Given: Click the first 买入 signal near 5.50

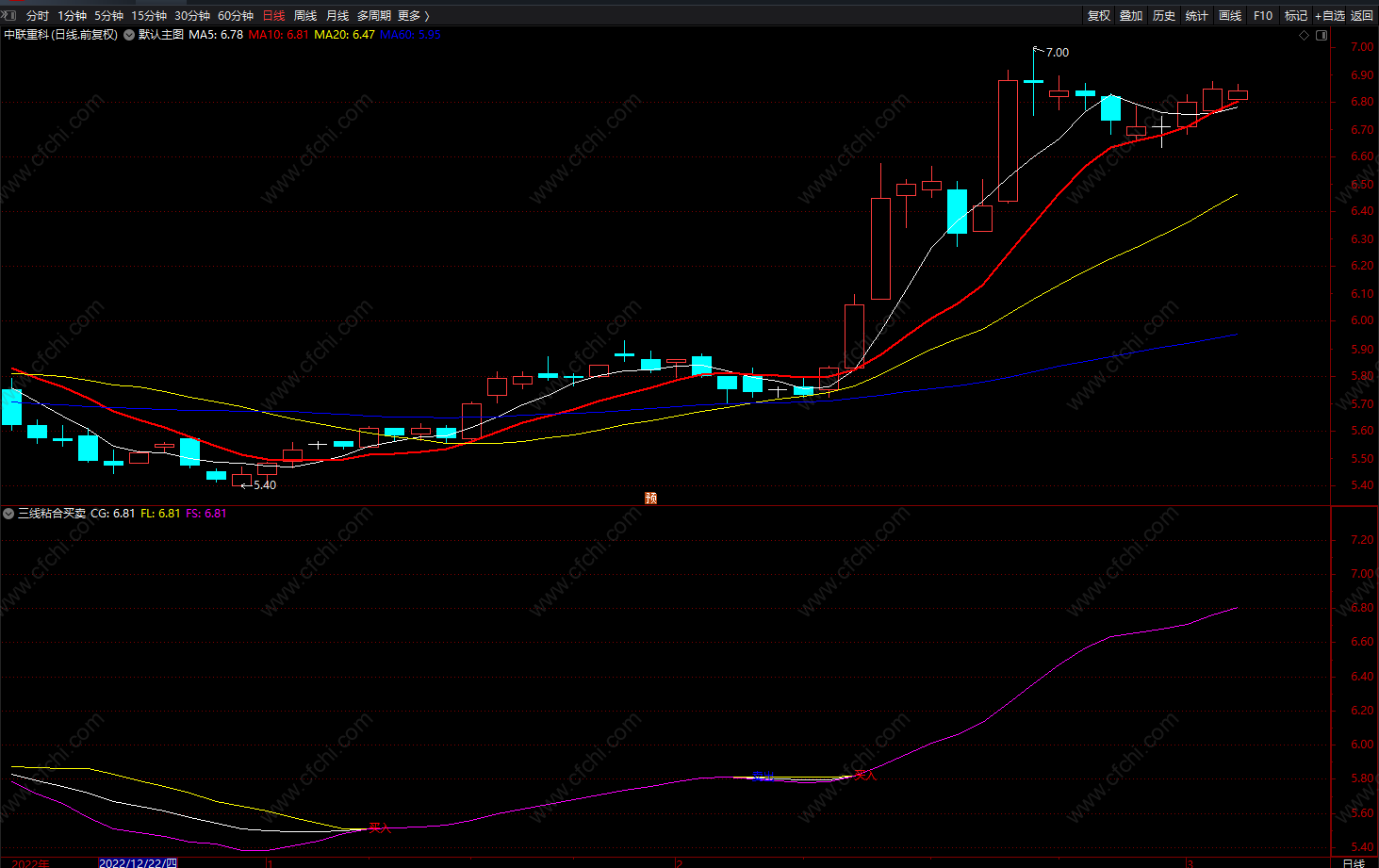Looking at the screenshot, I should point(380,827).
